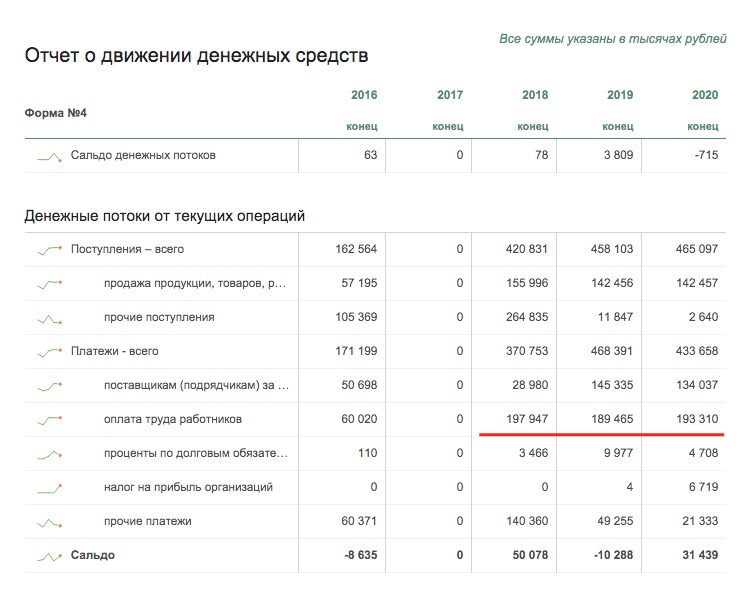Click the value 197 947 for wages in 2018

tap(527, 420)
